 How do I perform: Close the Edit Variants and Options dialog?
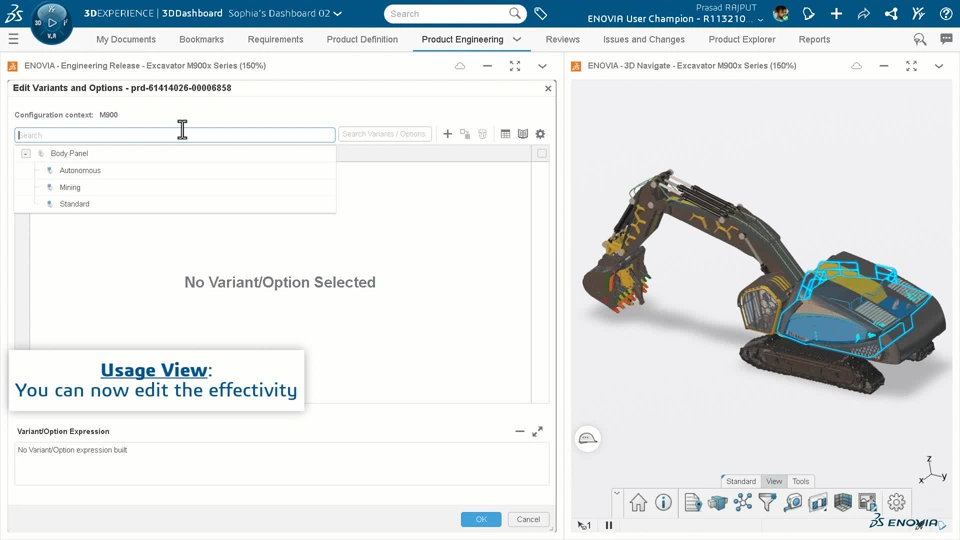(548, 88)
